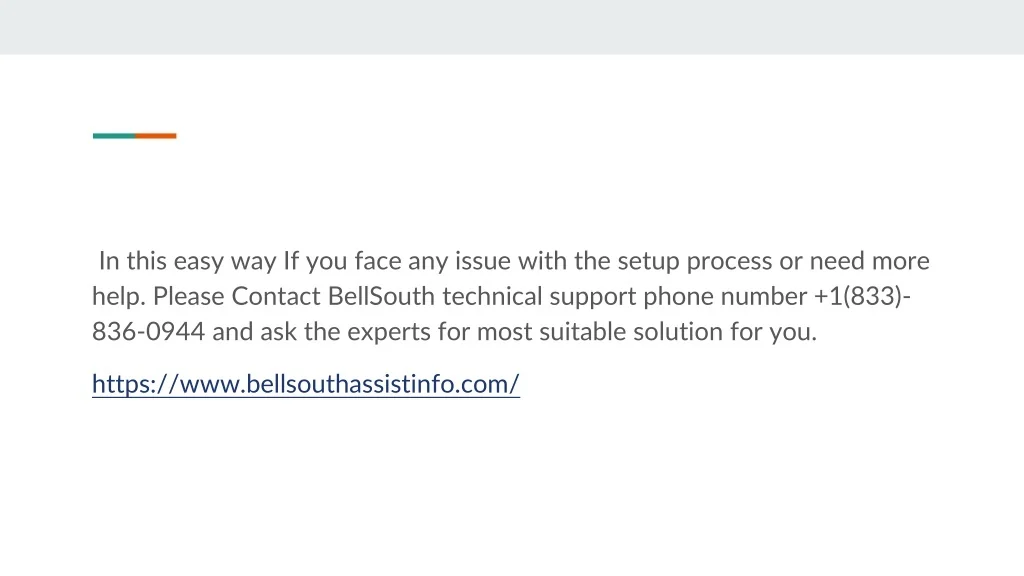Click the word "BellSouth" in the paragraph
The width and height of the screenshot is (1024, 576).
(x=382, y=297)
